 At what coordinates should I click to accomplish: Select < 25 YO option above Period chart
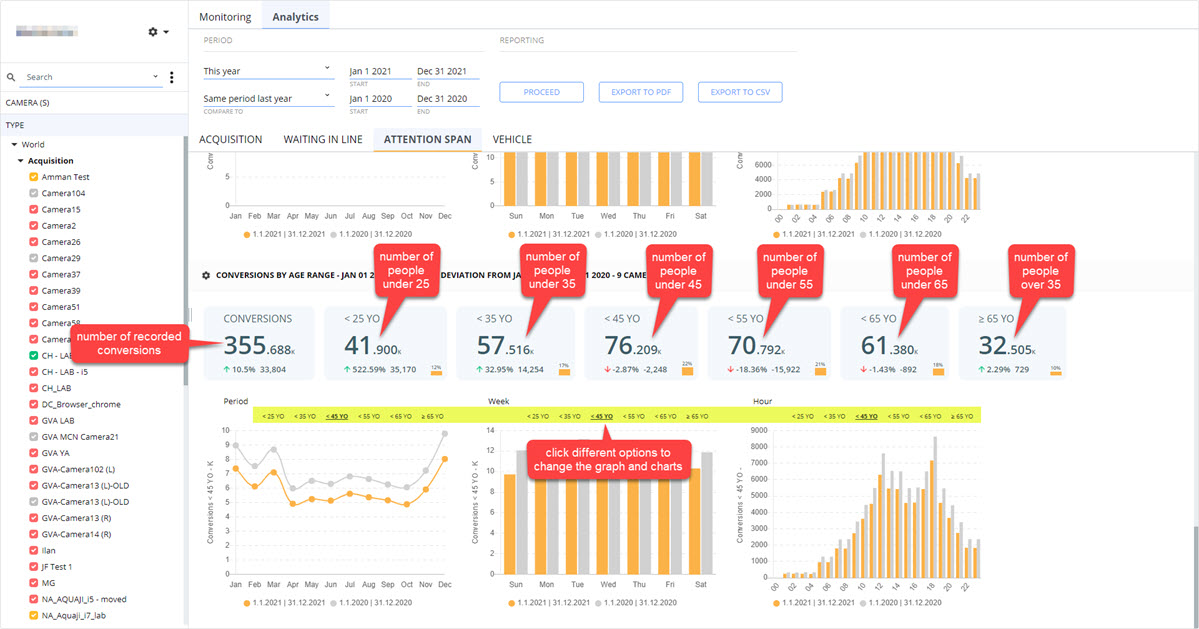click(273, 417)
